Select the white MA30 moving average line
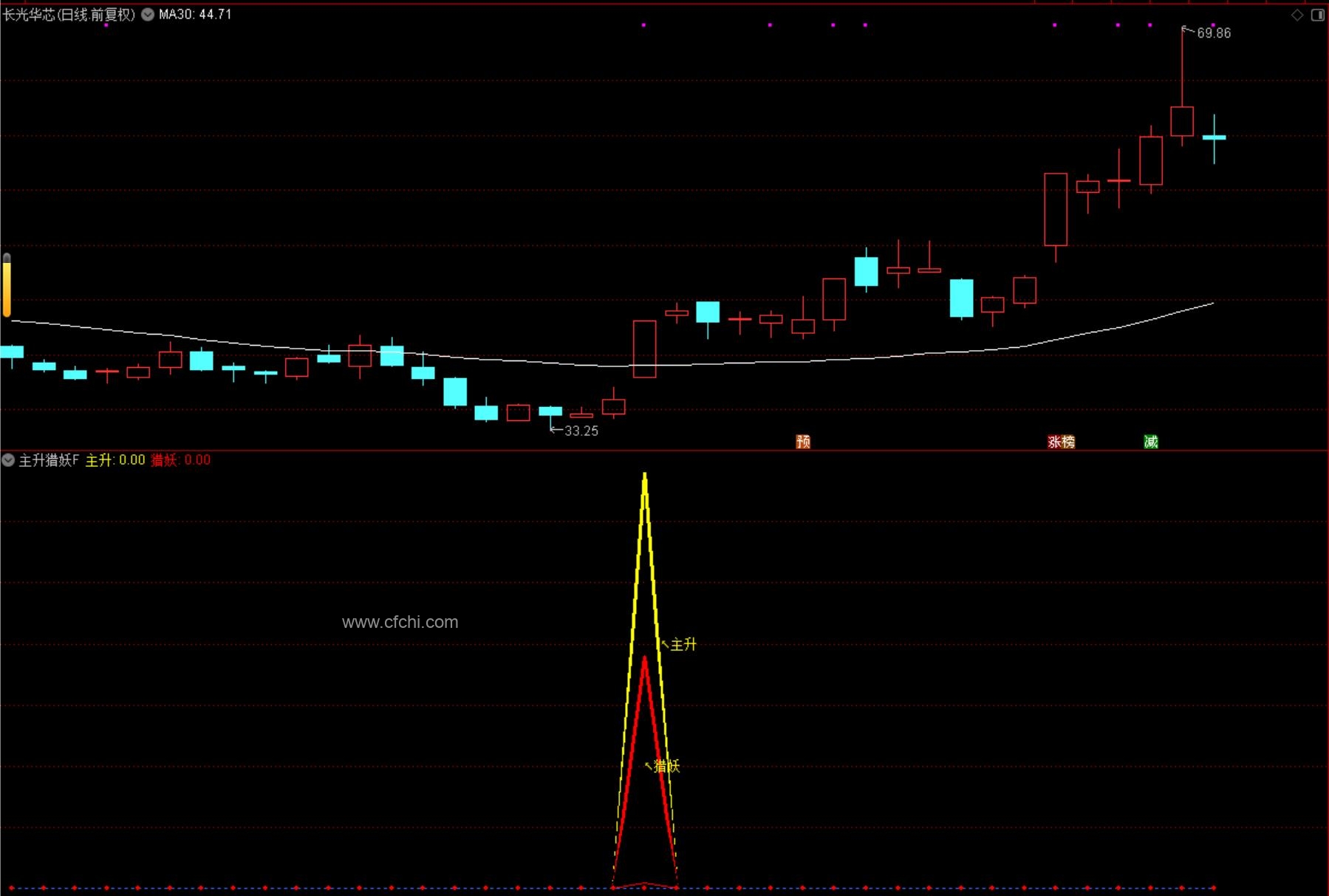Viewport: 1329px width, 896px height. pos(612,366)
